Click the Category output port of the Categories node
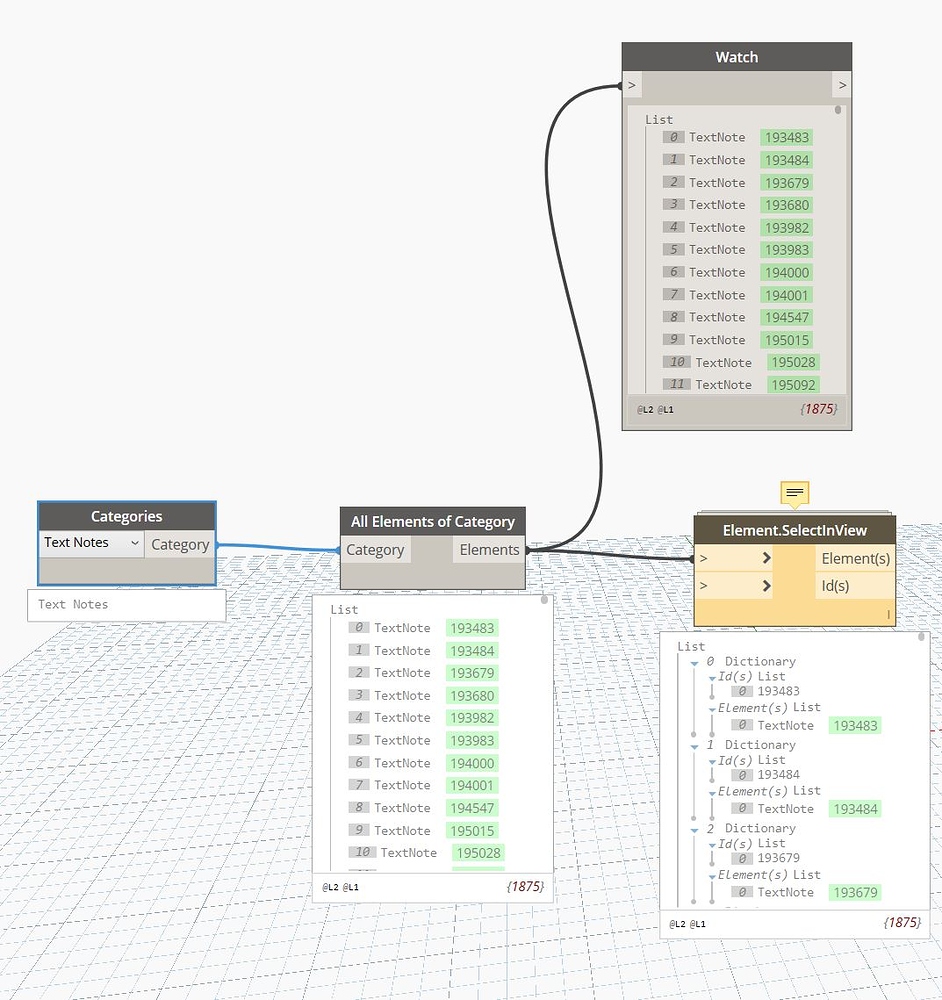The height and width of the screenshot is (1000, 942). point(180,544)
